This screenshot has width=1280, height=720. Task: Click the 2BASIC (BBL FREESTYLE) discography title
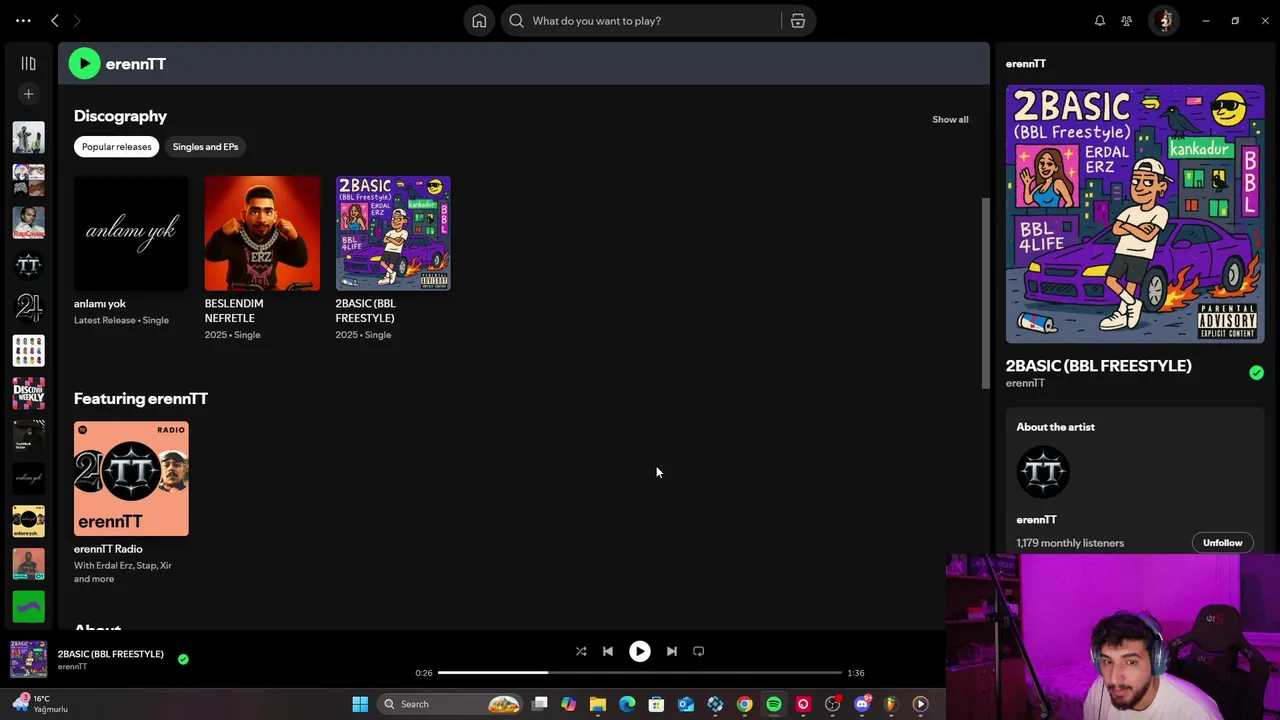click(366, 311)
